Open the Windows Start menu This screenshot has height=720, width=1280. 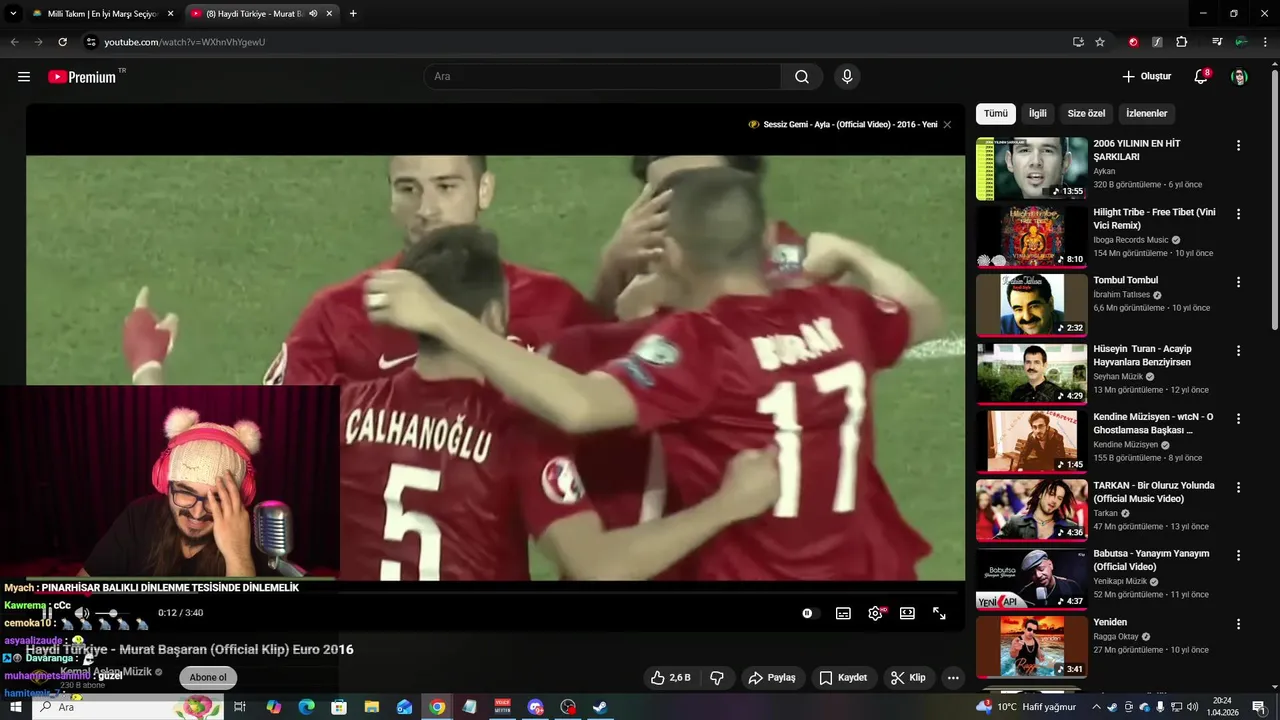pos(16,707)
